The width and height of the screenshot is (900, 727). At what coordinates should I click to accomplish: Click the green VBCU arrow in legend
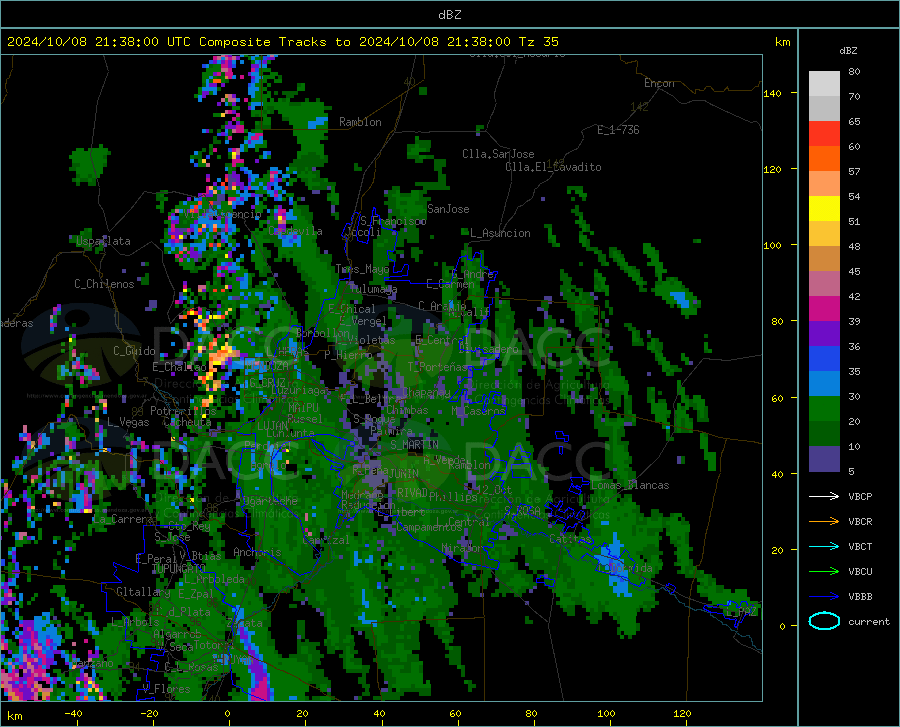click(824, 572)
